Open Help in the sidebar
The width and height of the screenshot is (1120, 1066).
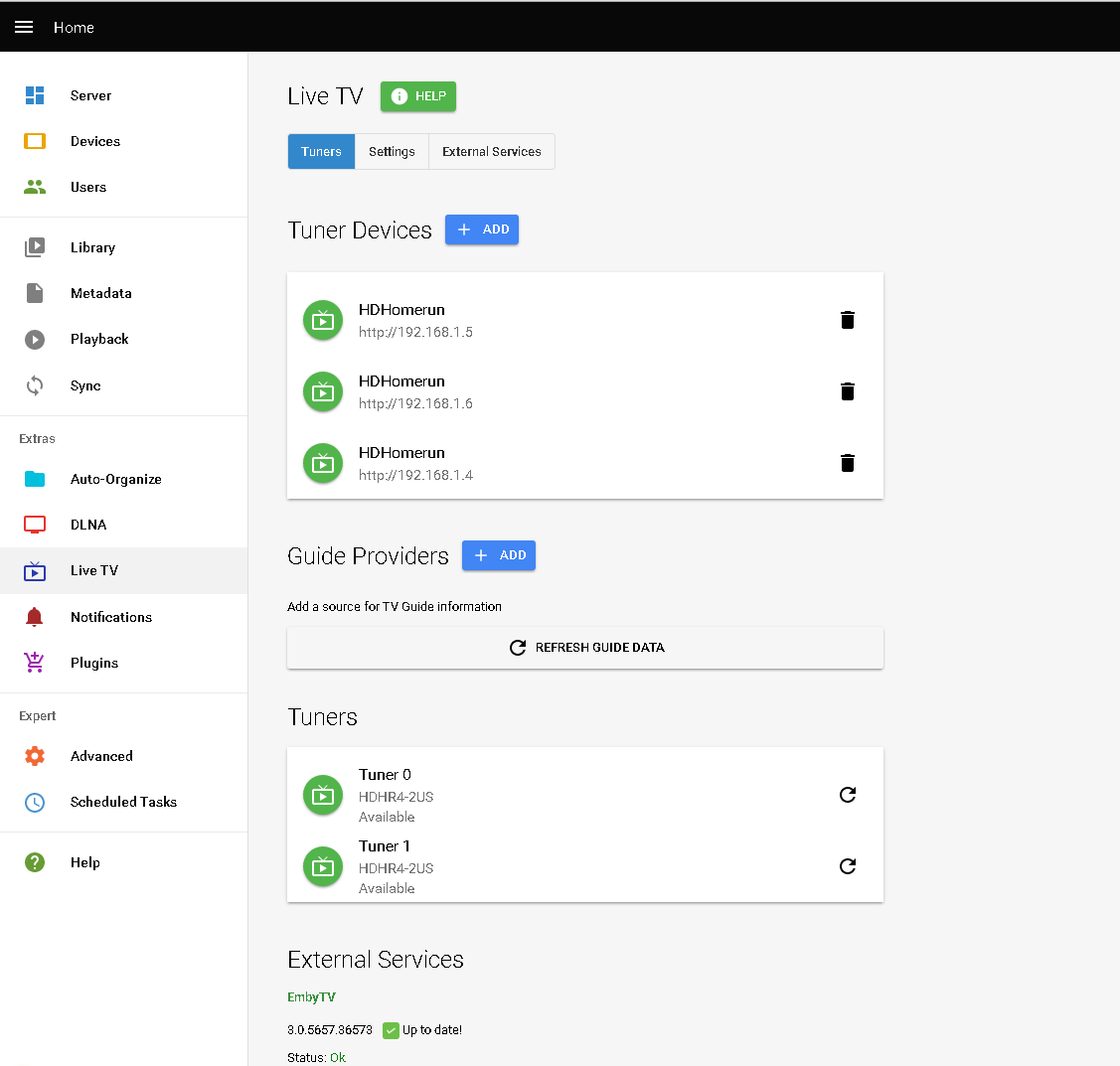[x=124, y=862]
